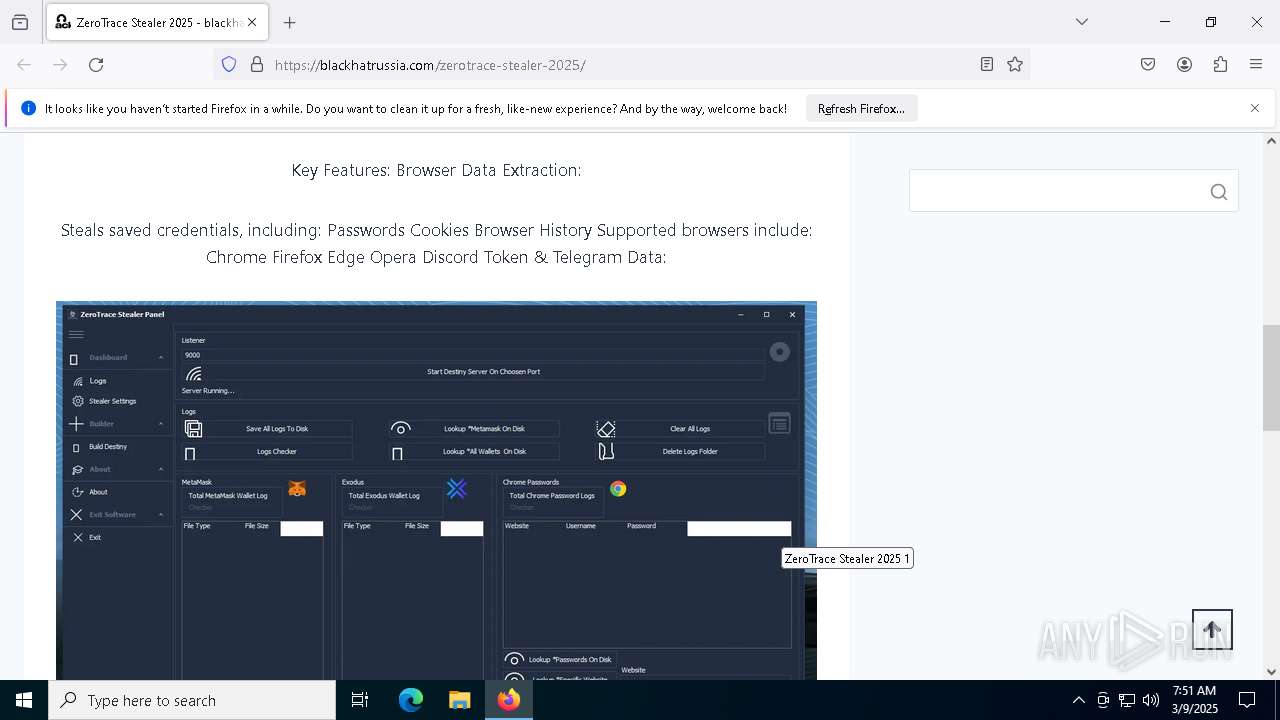This screenshot has height=720, width=1280.
Task: Open the Windows Start menu
Action: pyautogui.click(x=24, y=700)
